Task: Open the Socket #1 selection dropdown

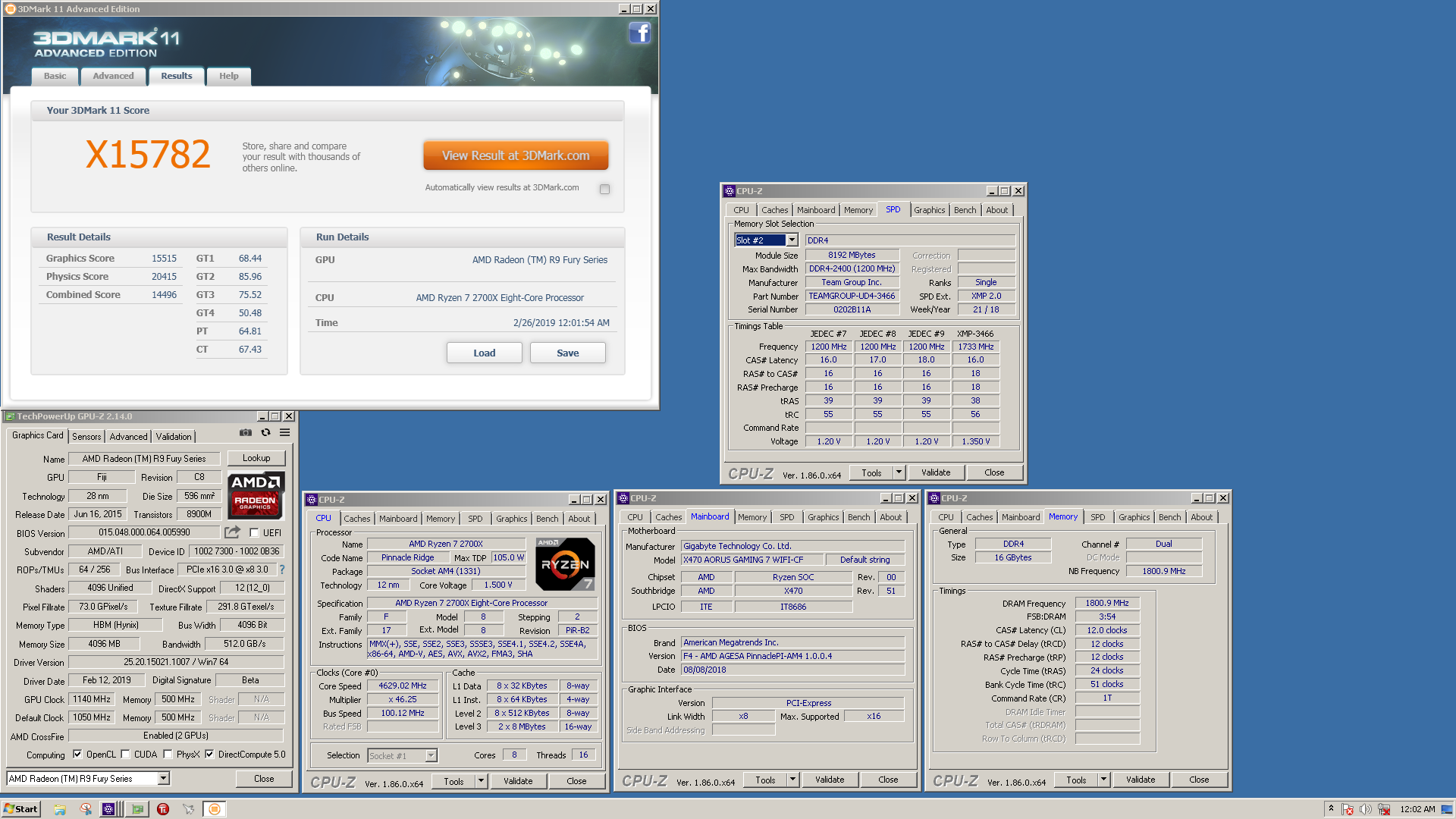Action: (431, 755)
